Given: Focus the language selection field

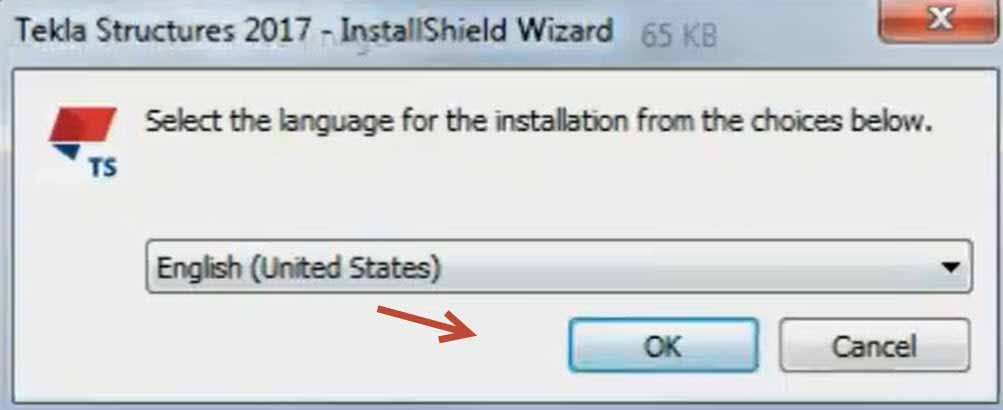Looking at the screenshot, I should [x=559, y=266].
